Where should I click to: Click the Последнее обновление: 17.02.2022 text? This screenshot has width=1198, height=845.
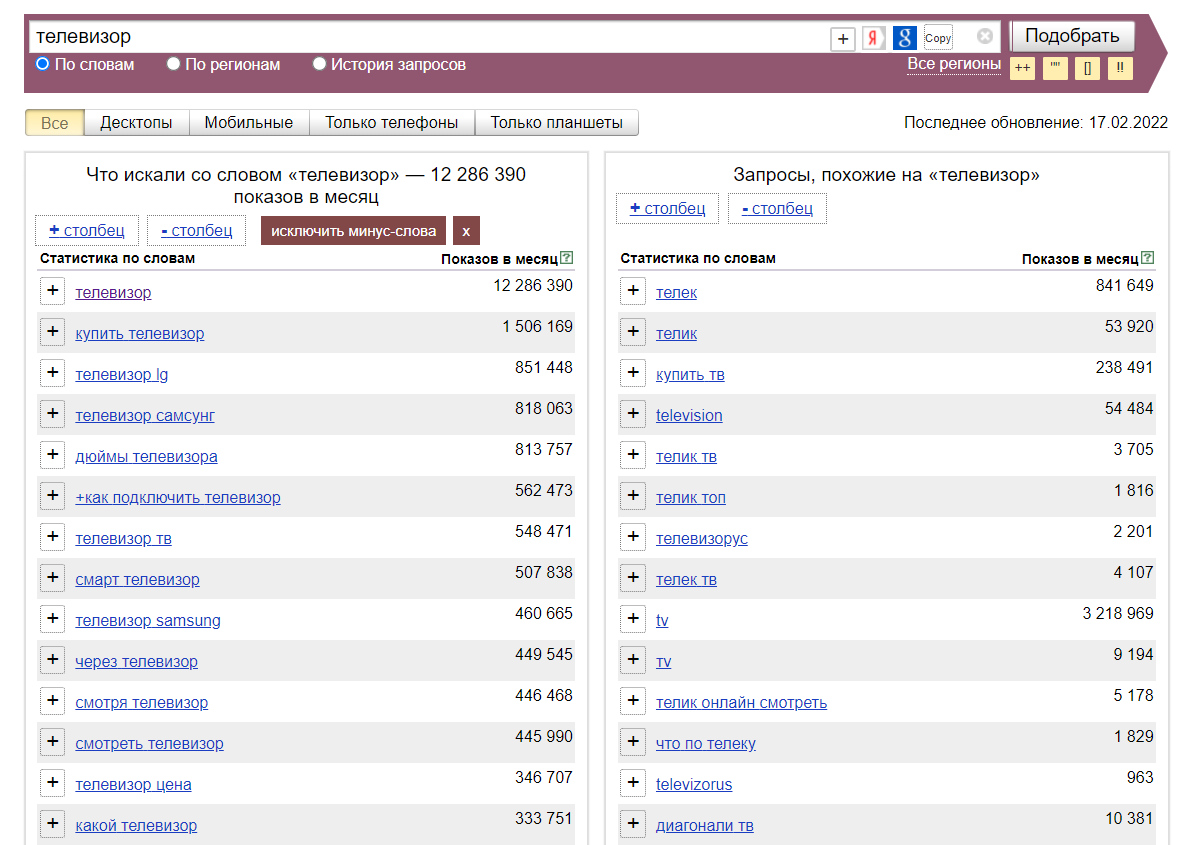[1036, 122]
